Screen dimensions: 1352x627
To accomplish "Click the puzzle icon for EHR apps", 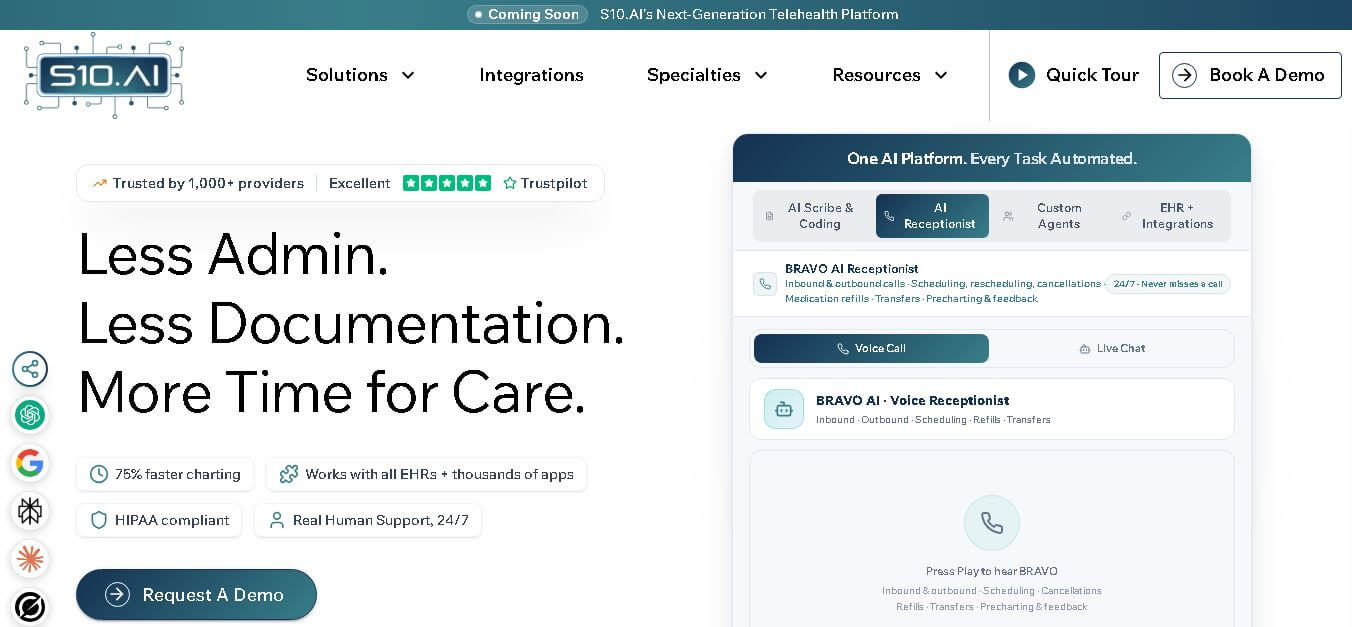I will pos(289,474).
